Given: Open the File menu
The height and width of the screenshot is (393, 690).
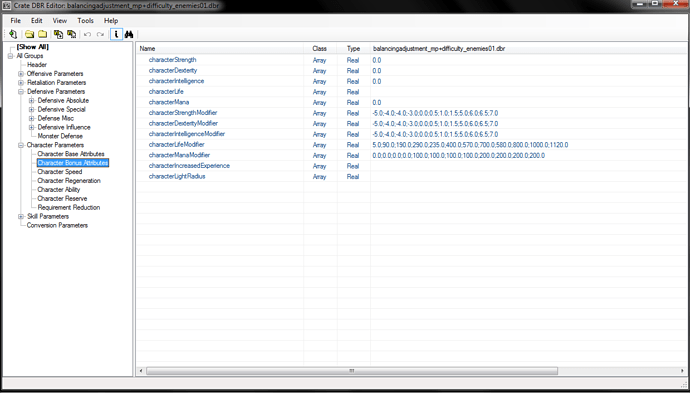Looking at the screenshot, I should 15,21.
